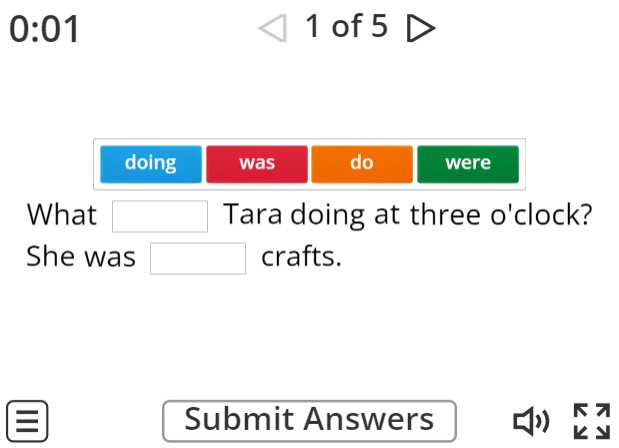Click the "1 of 5" page counter
Image resolution: width=619 pixels, height=448 pixels.
346,28
